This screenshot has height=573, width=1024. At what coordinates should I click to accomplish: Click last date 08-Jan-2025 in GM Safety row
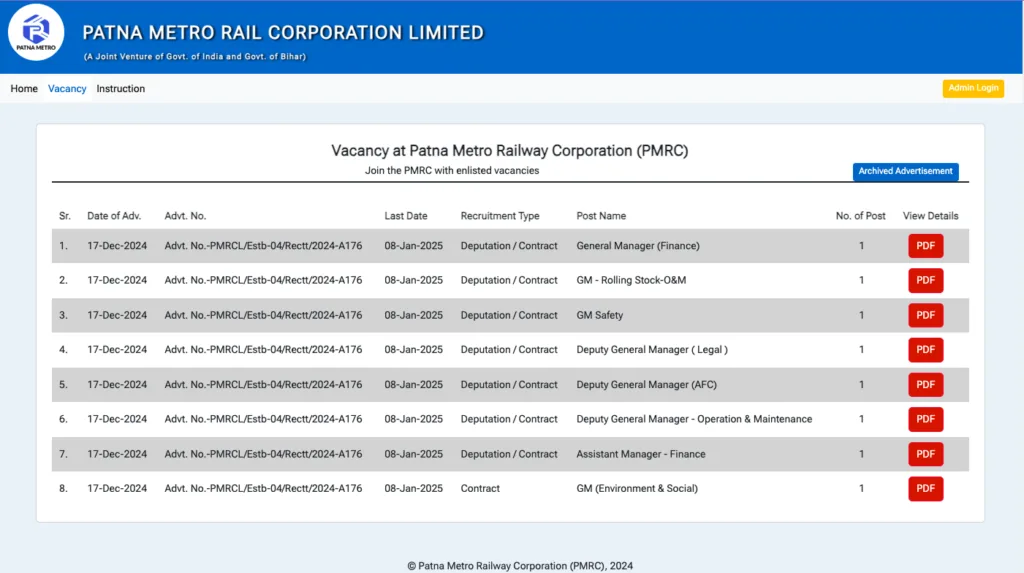[413, 315]
